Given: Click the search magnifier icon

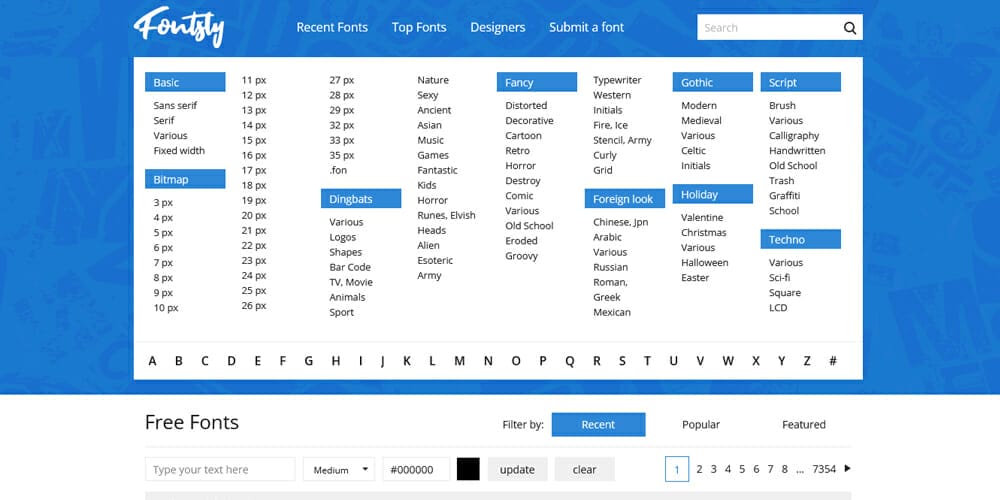Looking at the screenshot, I should 849,27.
